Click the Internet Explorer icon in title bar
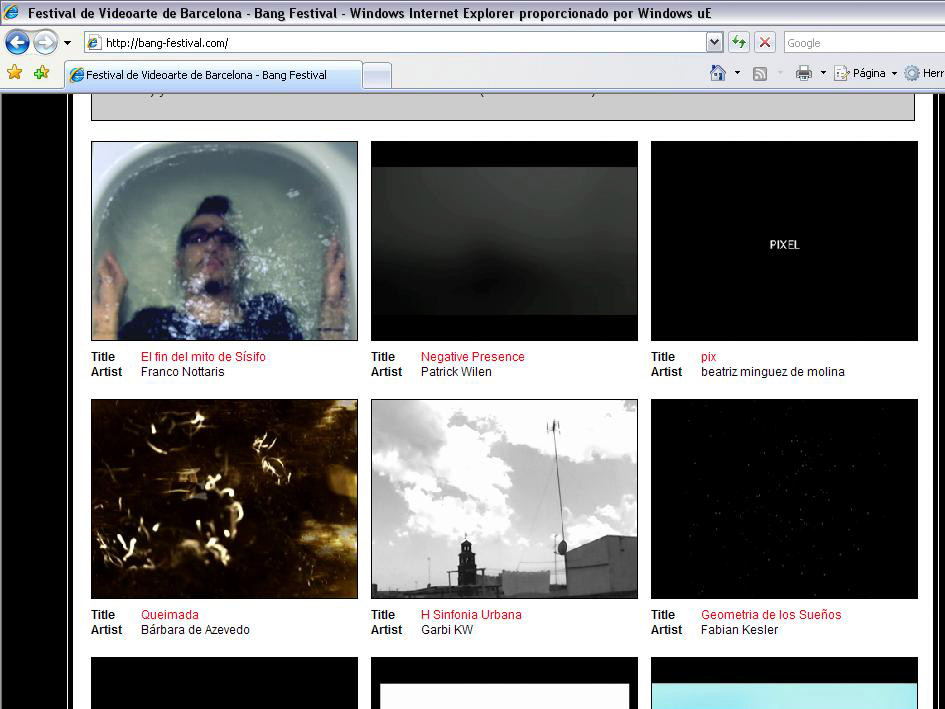945x709 pixels. point(11,12)
